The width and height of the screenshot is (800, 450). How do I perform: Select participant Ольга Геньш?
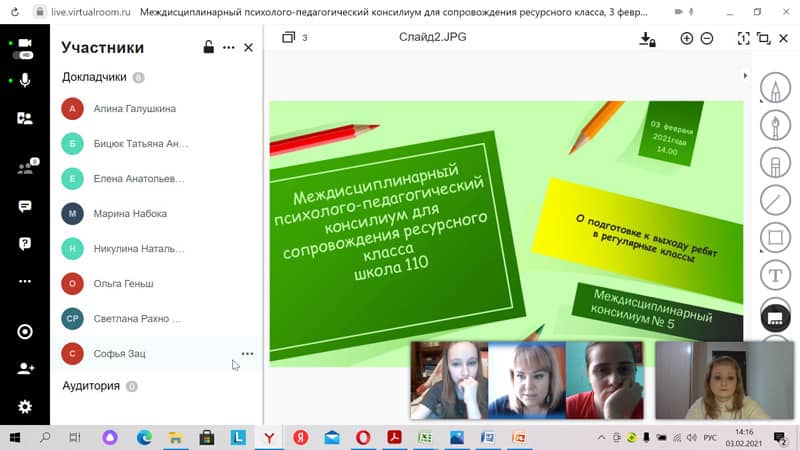click(158, 284)
